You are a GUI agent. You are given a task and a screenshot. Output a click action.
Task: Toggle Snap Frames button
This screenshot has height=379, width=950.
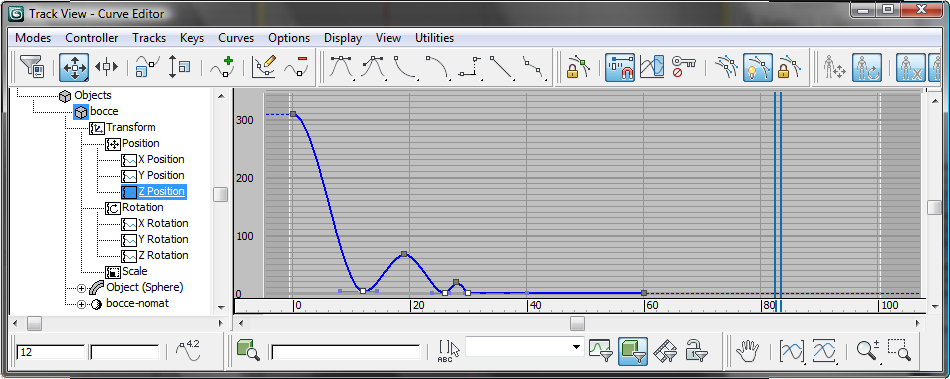click(x=619, y=67)
